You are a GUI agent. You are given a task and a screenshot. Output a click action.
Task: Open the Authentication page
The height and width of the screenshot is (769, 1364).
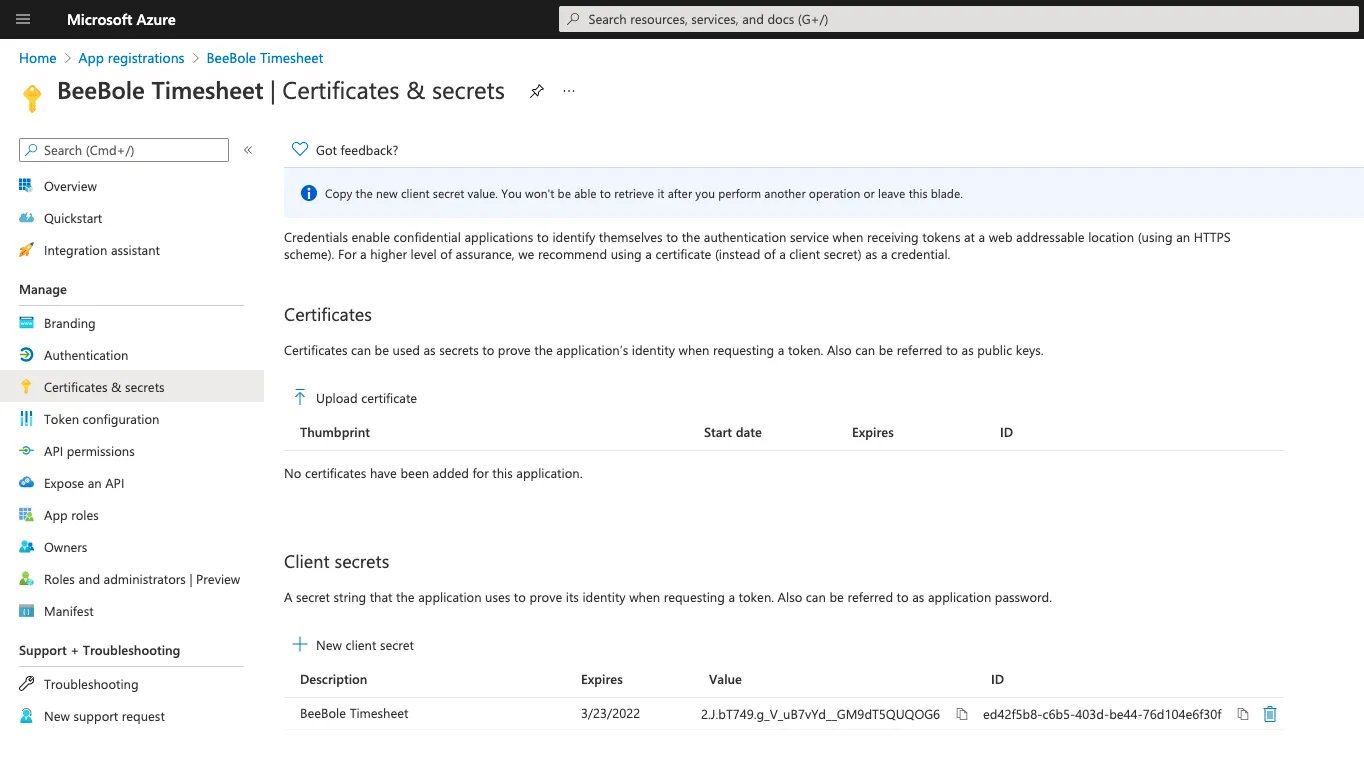pos(86,355)
